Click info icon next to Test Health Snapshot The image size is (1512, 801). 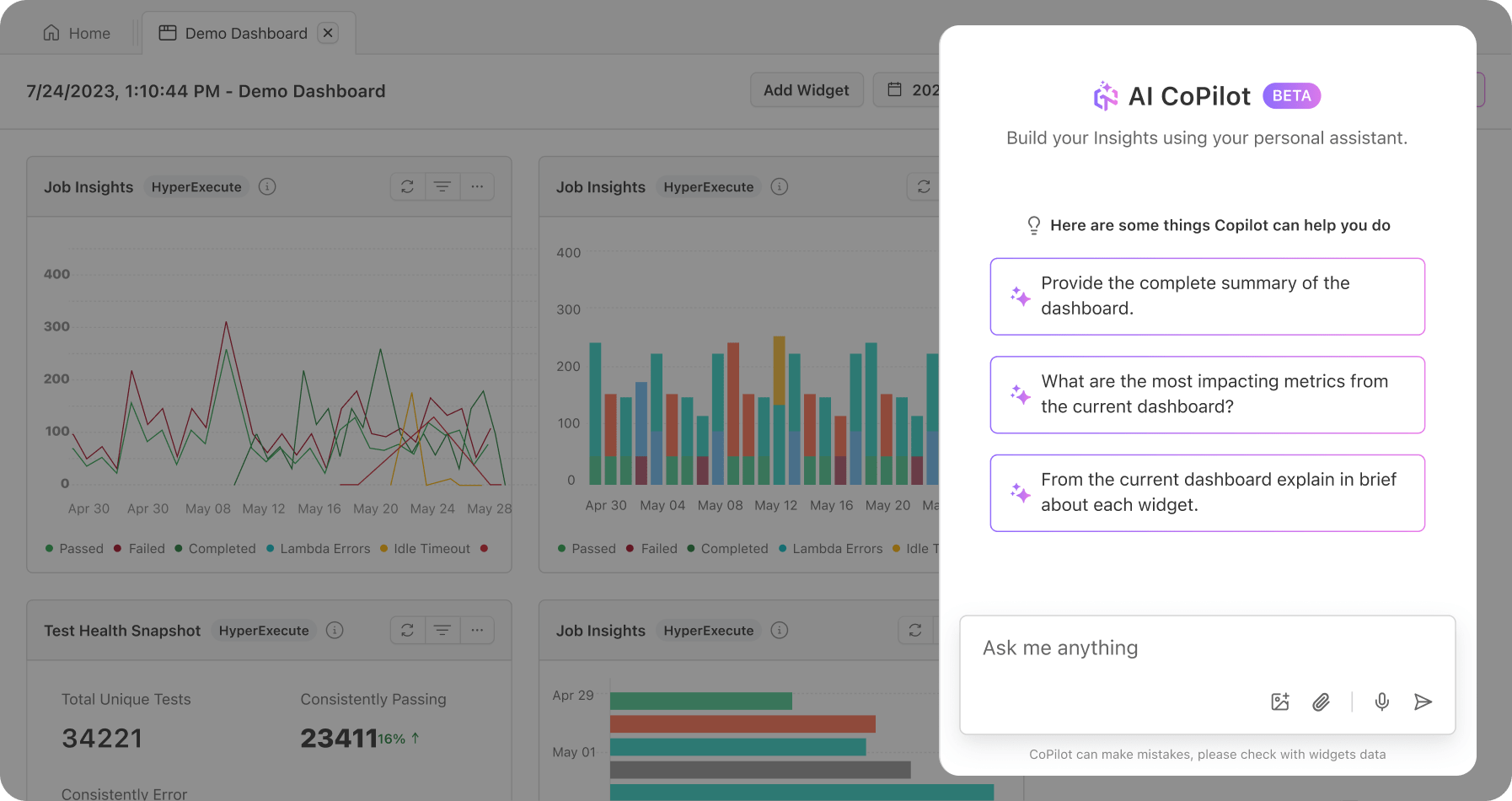pyautogui.click(x=335, y=630)
